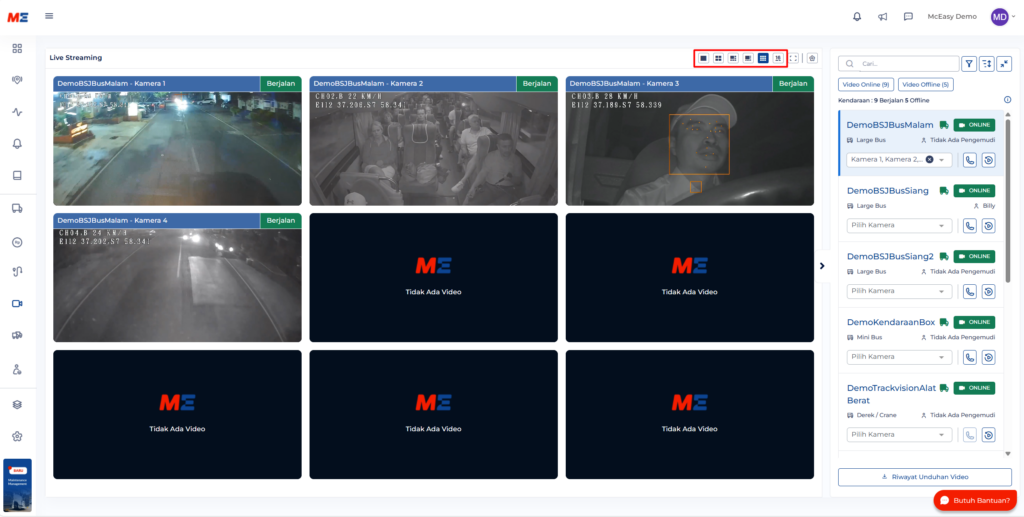The width and height of the screenshot is (1024, 517).
Task: Open the megaphone announcements icon
Action: pos(883,17)
